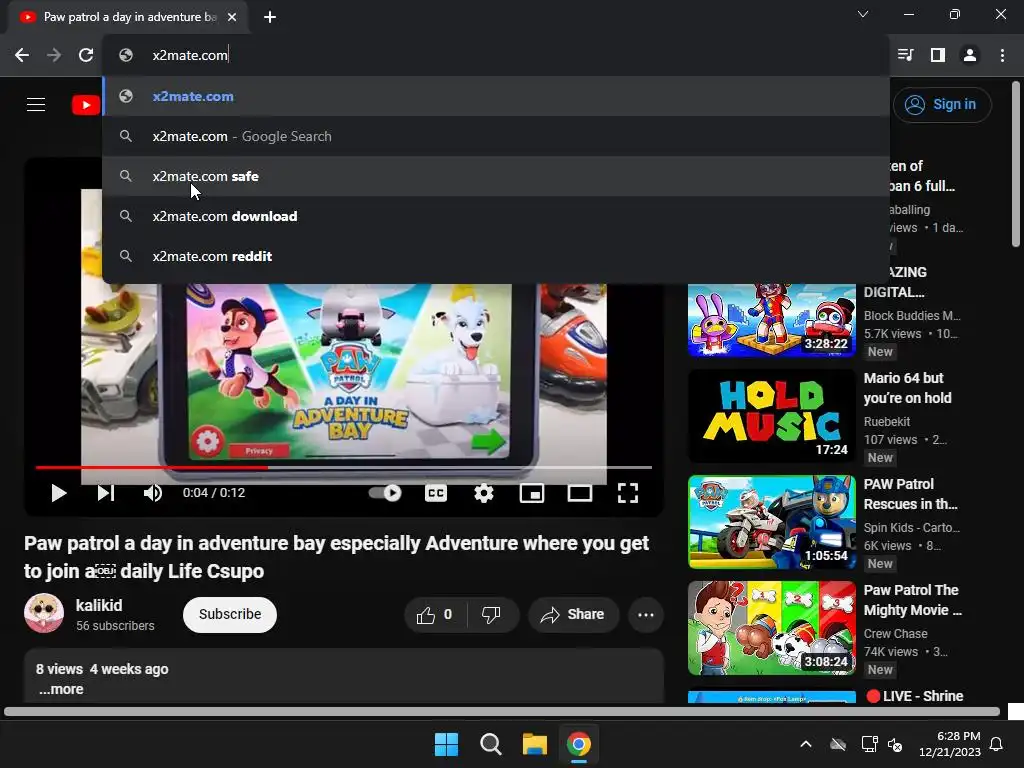Skip to the next video
Screen dimensions: 1024x768
pyautogui.click(x=106, y=493)
